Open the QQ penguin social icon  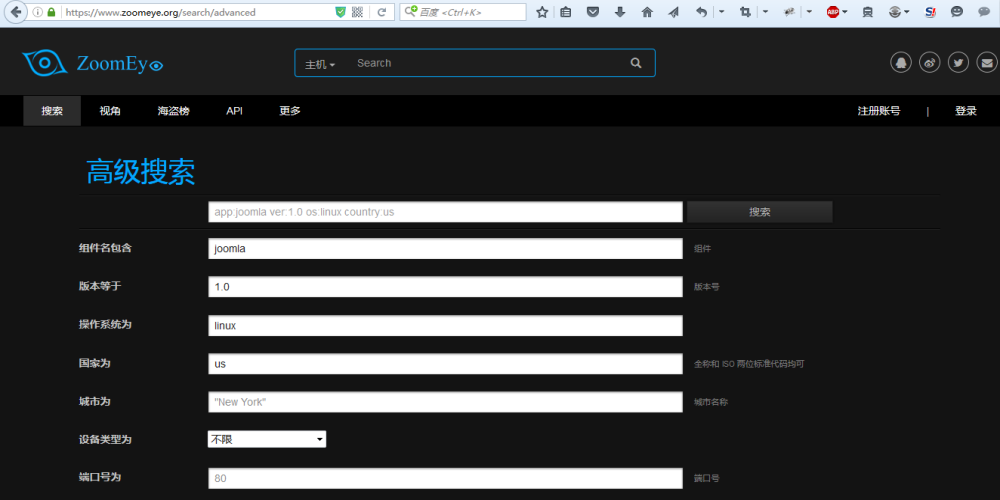pyautogui.click(x=901, y=62)
